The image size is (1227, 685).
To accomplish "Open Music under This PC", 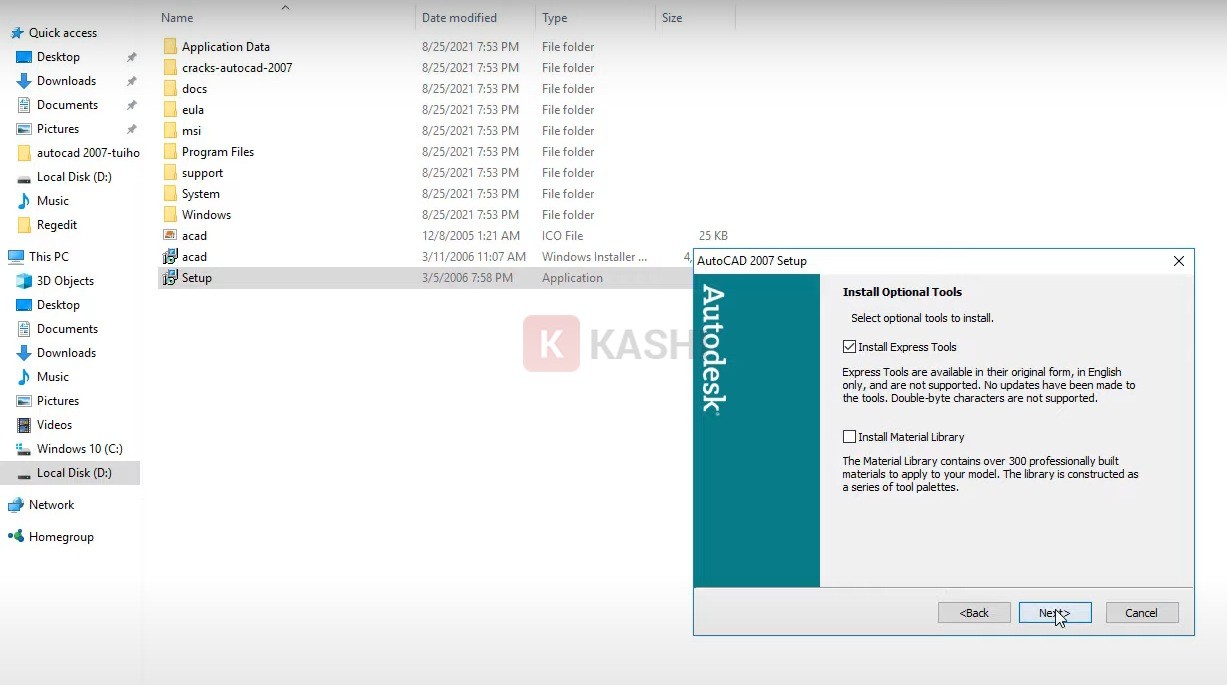I will (53, 377).
